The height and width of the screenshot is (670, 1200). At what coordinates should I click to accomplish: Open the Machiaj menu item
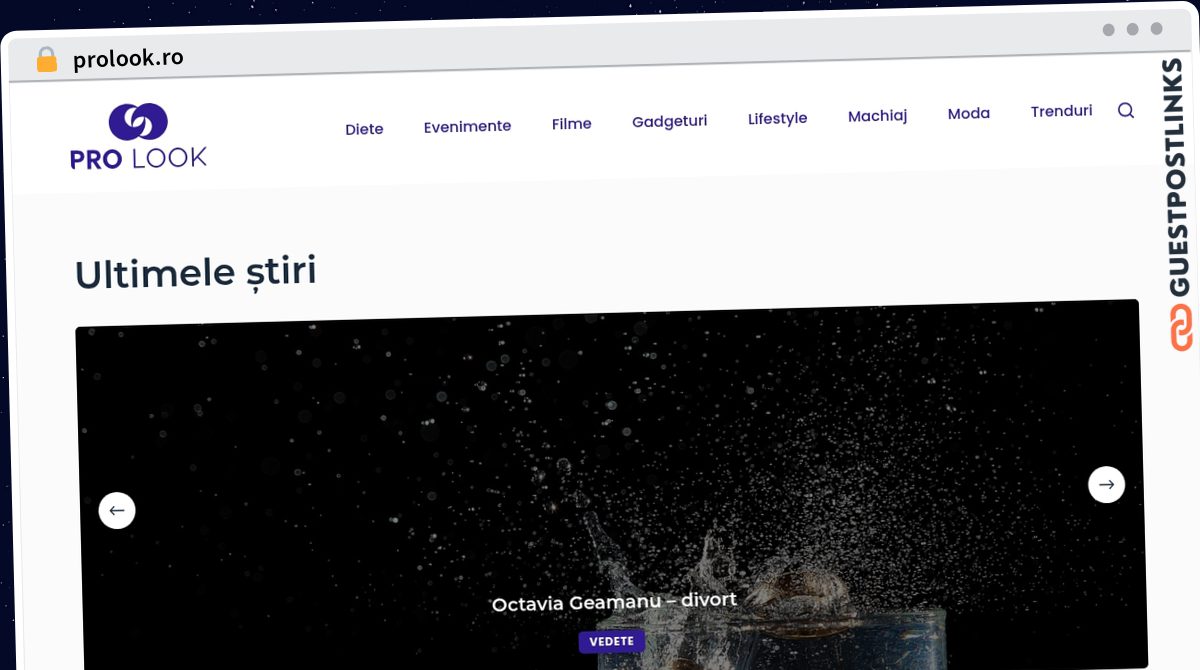[877, 116]
